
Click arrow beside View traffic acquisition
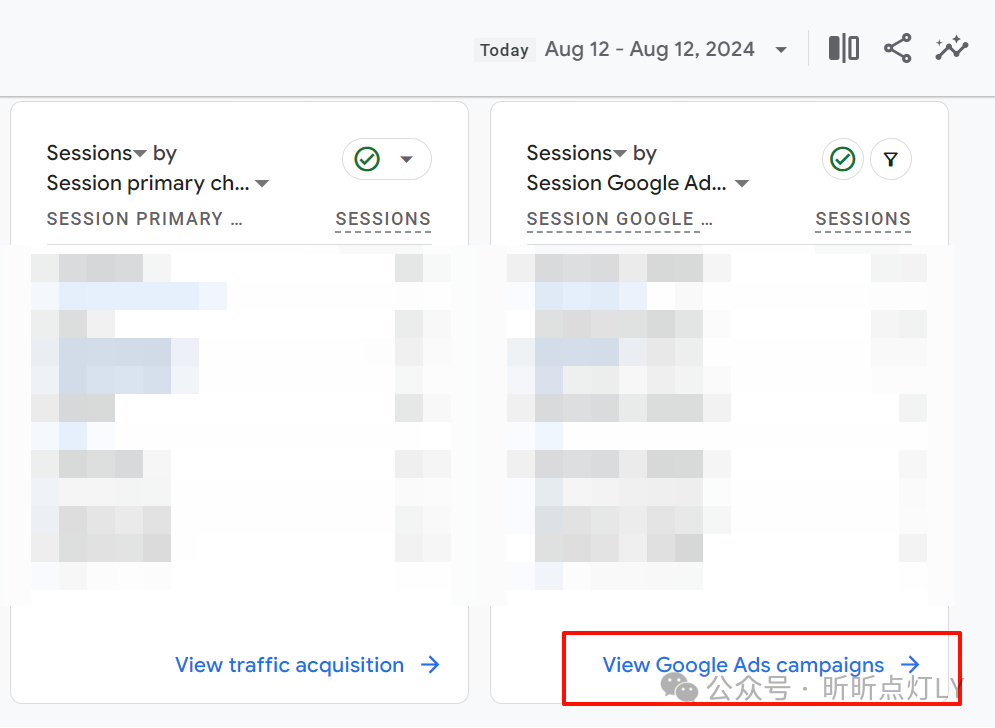click(x=430, y=665)
